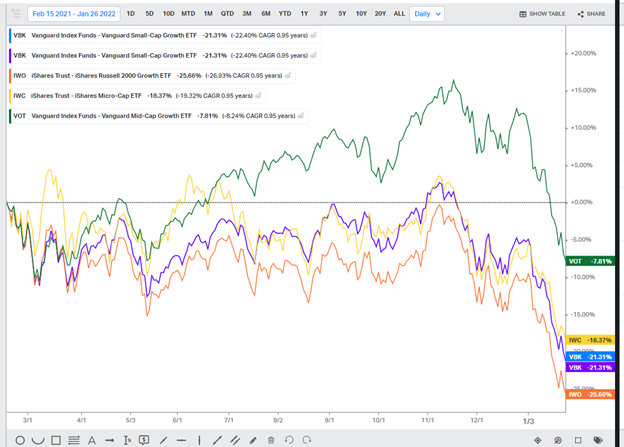624x447 pixels.
Task: Select the short diagonal line segment tool
Action: 163,440
